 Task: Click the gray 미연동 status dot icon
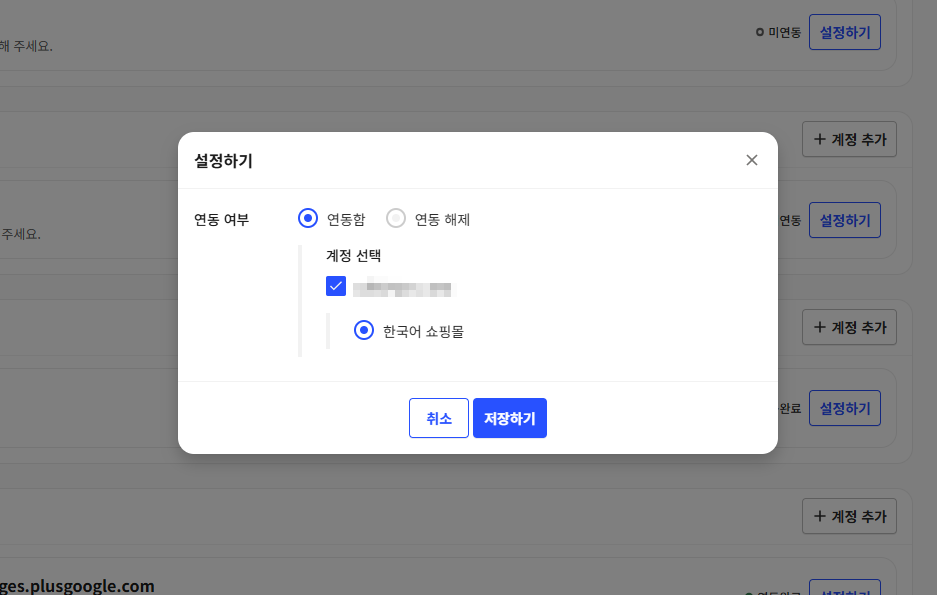760,32
